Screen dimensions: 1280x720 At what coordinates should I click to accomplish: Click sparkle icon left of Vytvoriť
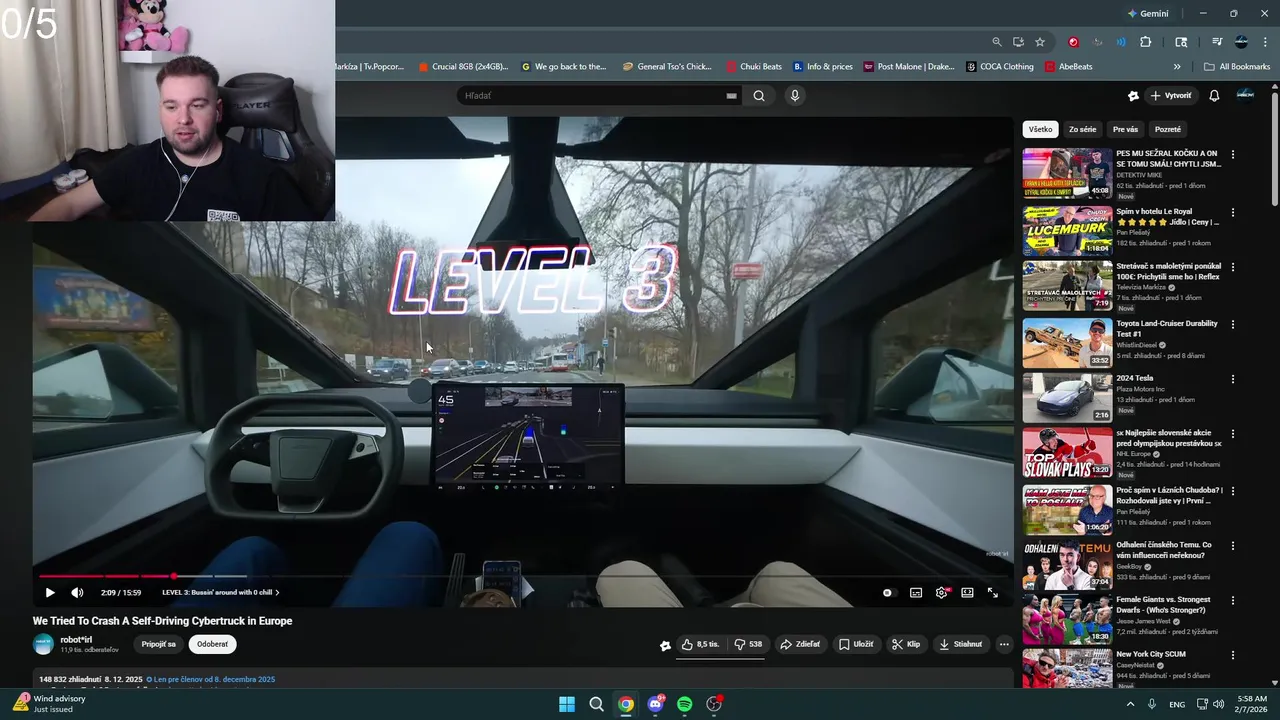tap(1133, 96)
